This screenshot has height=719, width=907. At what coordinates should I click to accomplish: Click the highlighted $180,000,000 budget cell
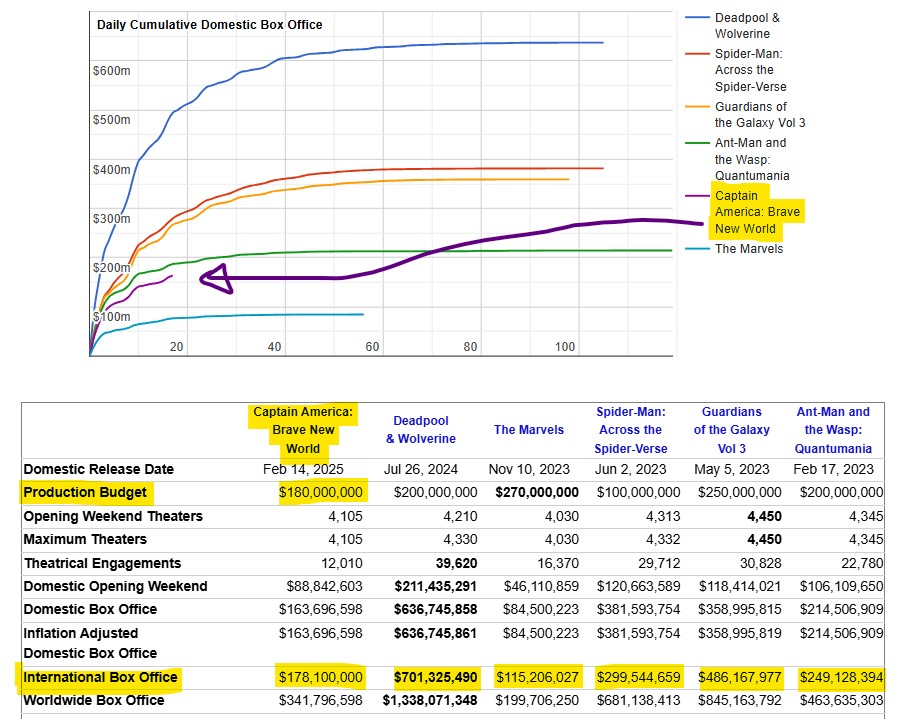[x=320, y=492]
